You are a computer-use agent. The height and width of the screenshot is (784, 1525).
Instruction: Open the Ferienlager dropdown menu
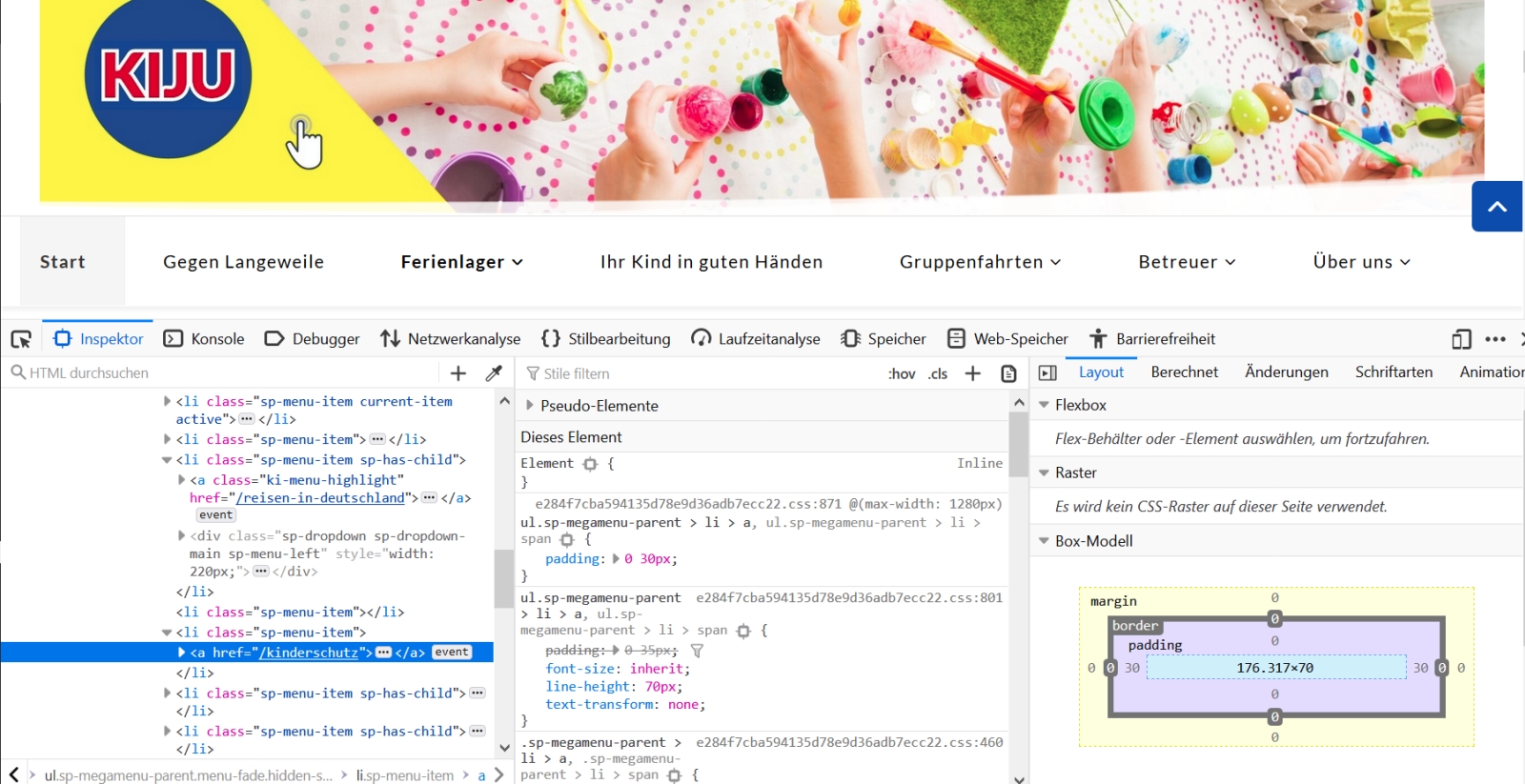point(461,262)
